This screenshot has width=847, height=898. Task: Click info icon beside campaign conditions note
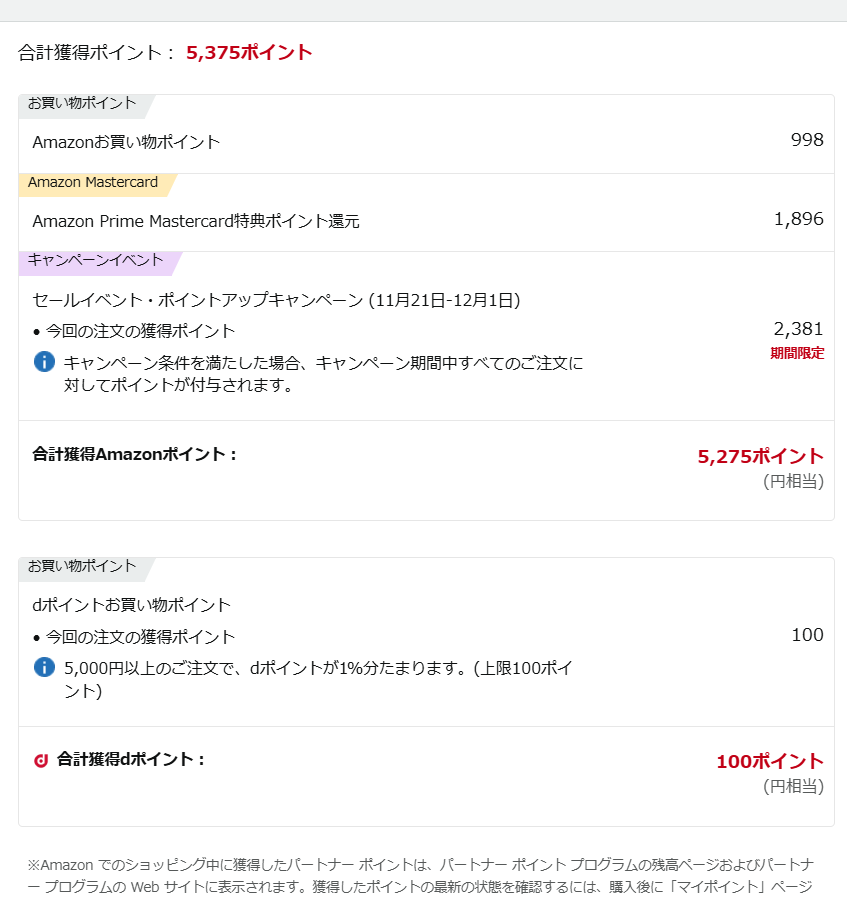(x=44, y=361)
